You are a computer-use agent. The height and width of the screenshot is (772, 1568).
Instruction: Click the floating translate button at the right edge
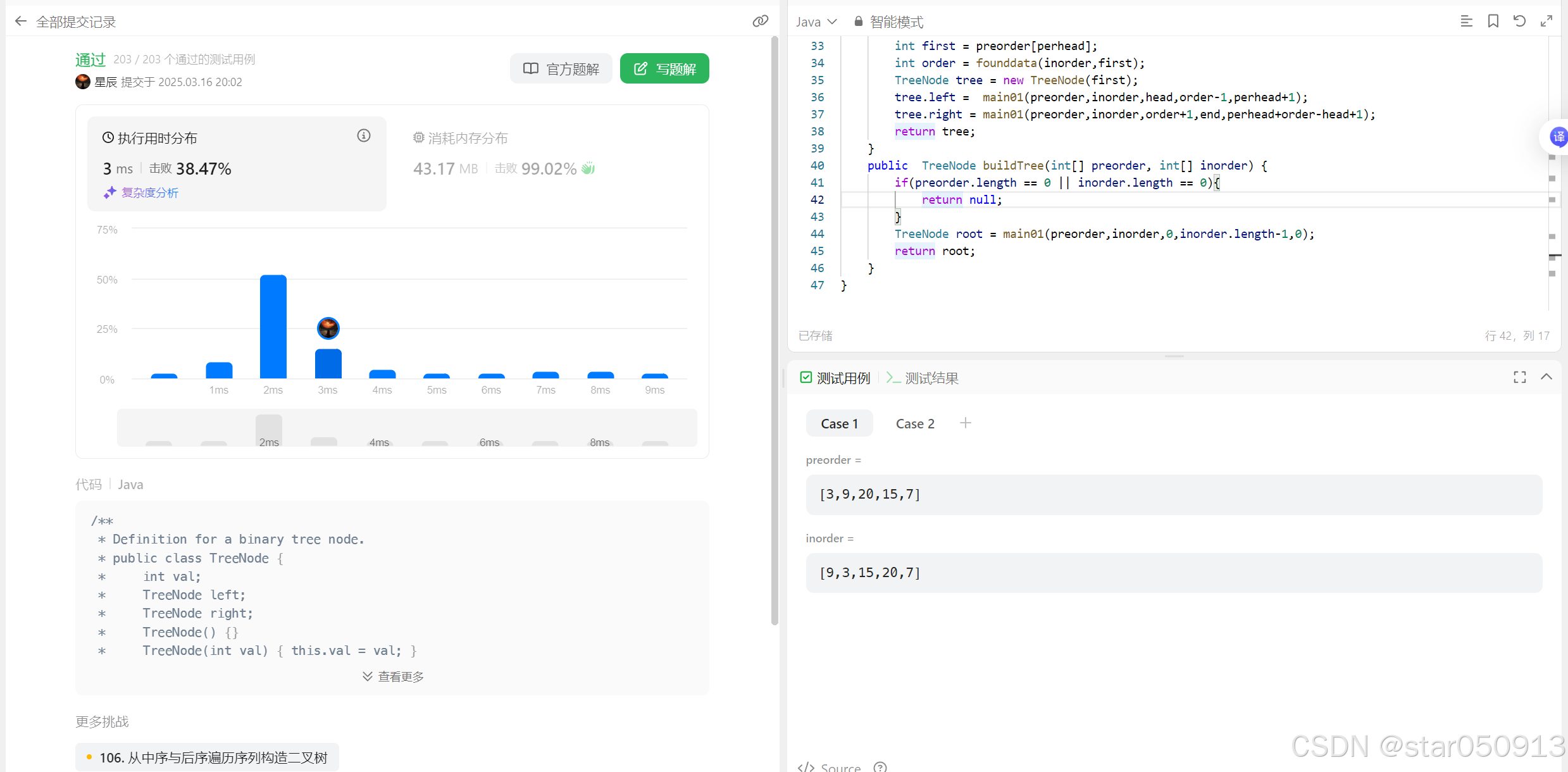click(1558, 136)
